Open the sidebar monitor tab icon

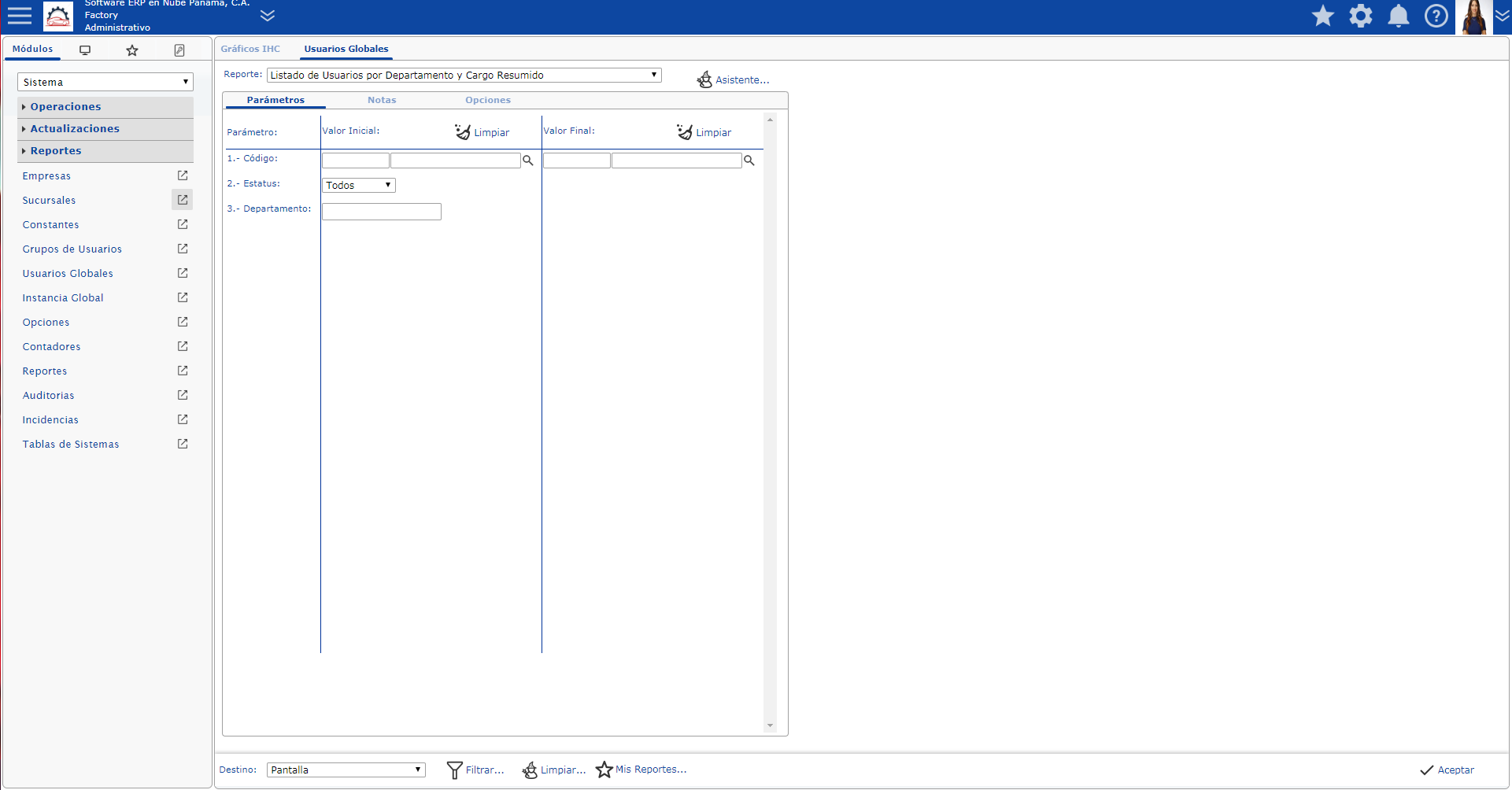click(85, 50)
